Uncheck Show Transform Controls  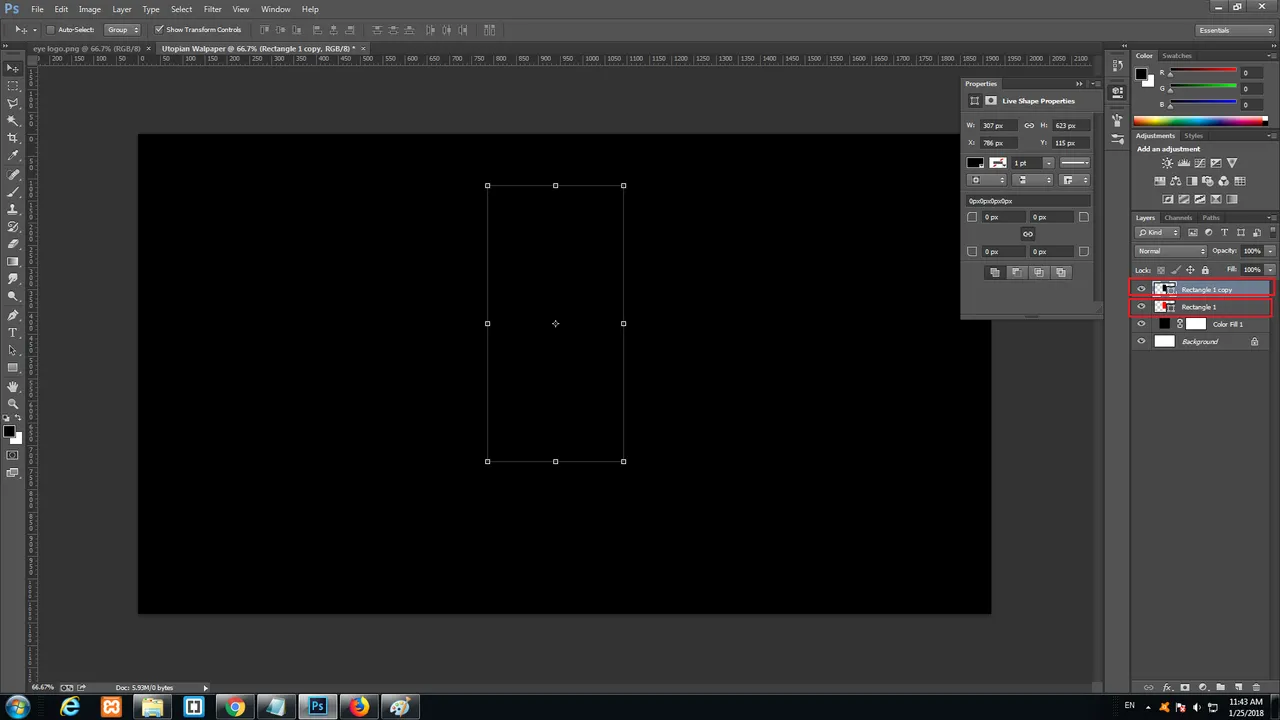[x=158, y=30]
